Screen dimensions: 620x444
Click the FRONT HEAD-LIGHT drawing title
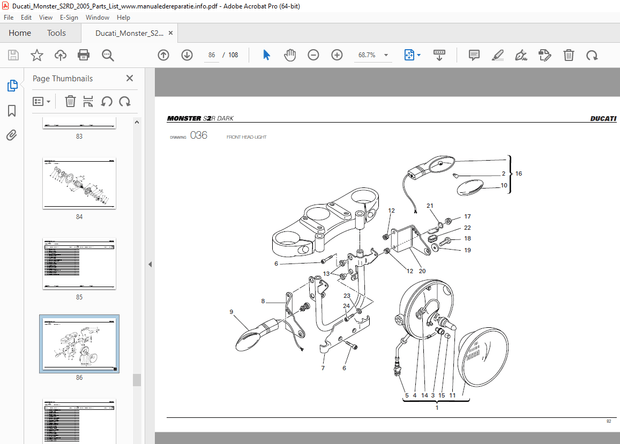(x=246, y=137)
